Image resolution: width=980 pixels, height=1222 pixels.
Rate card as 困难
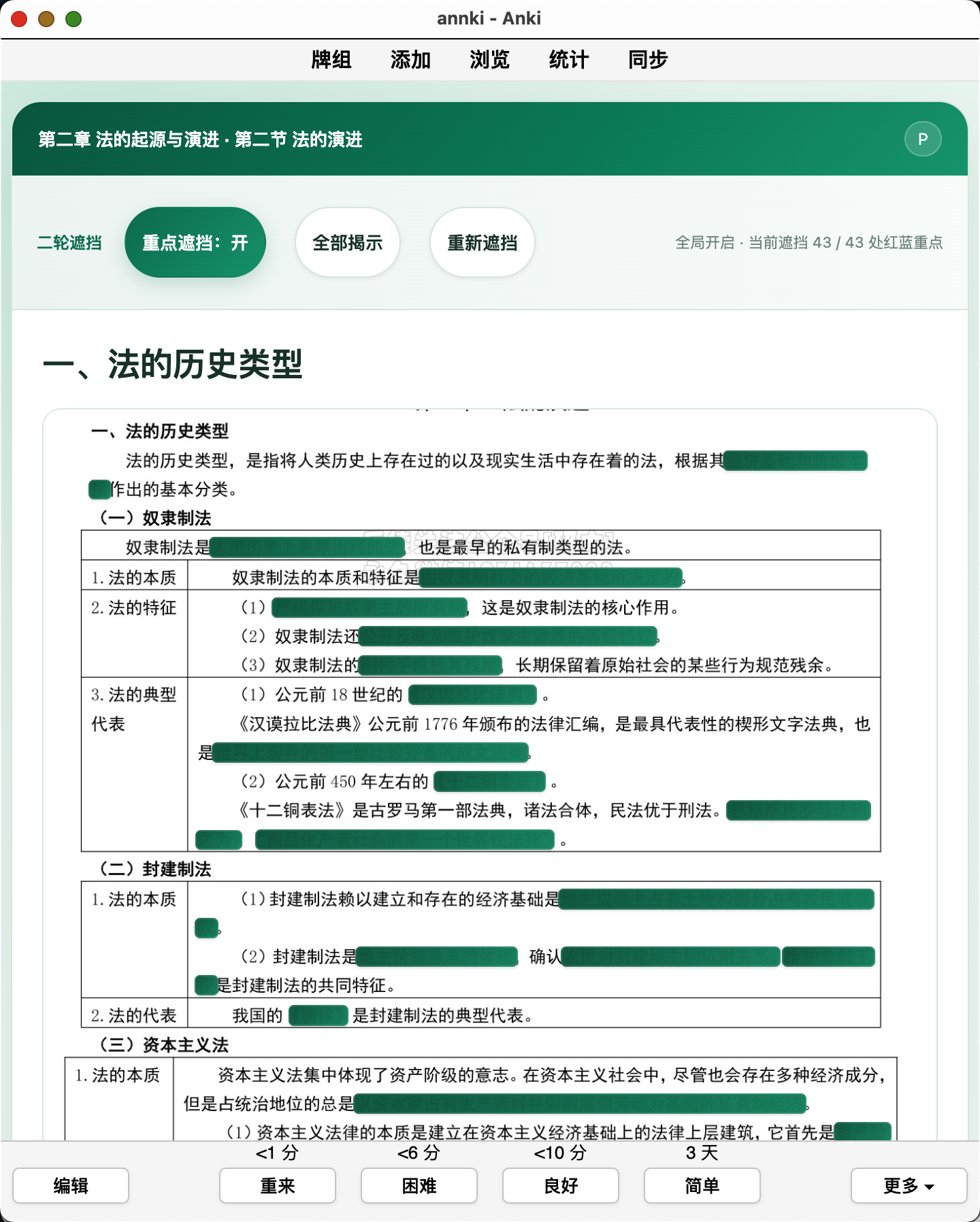419,1186
